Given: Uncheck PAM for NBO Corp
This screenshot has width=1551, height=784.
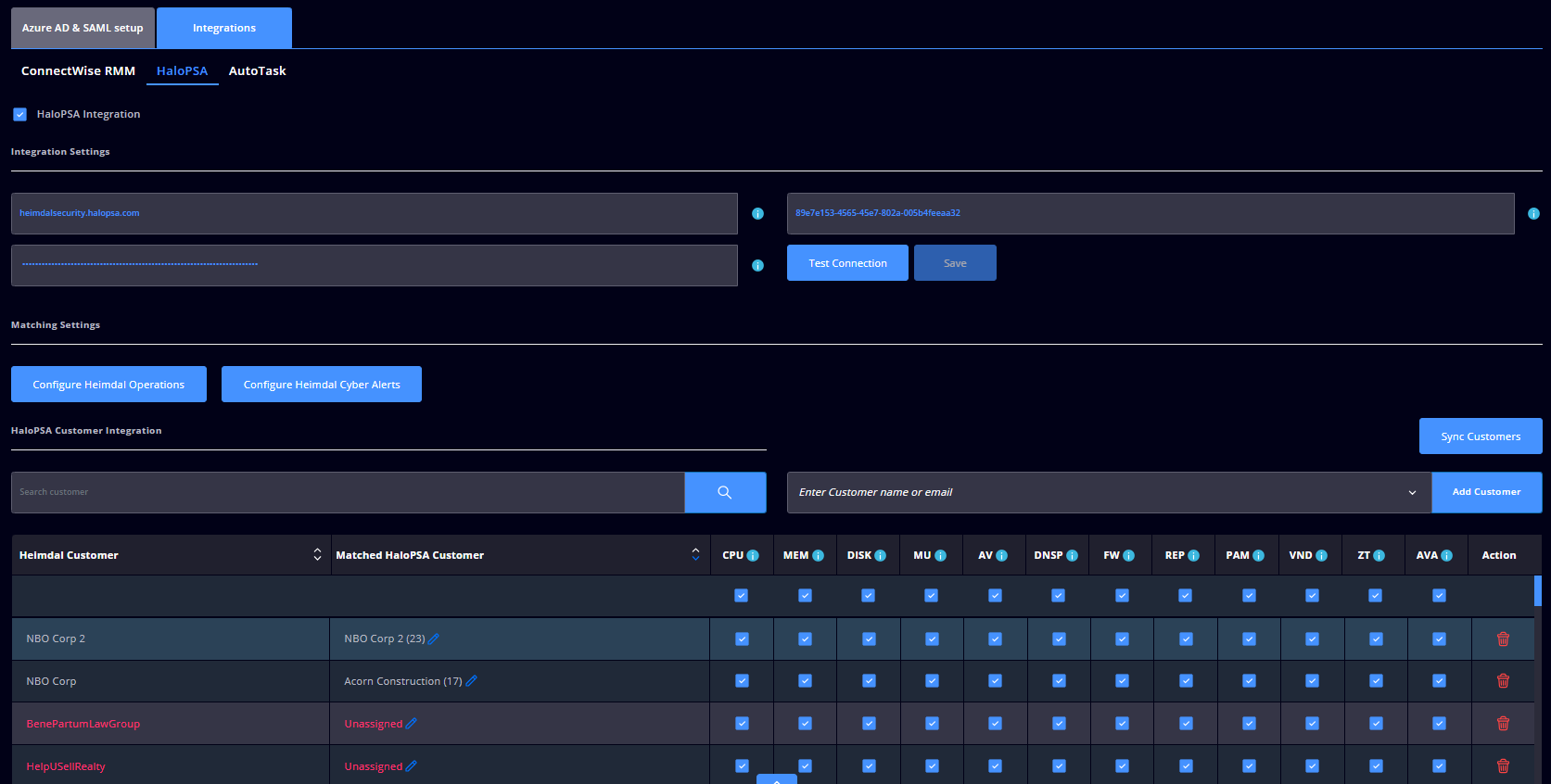Looking at the screenshot, I should 1249,681.
